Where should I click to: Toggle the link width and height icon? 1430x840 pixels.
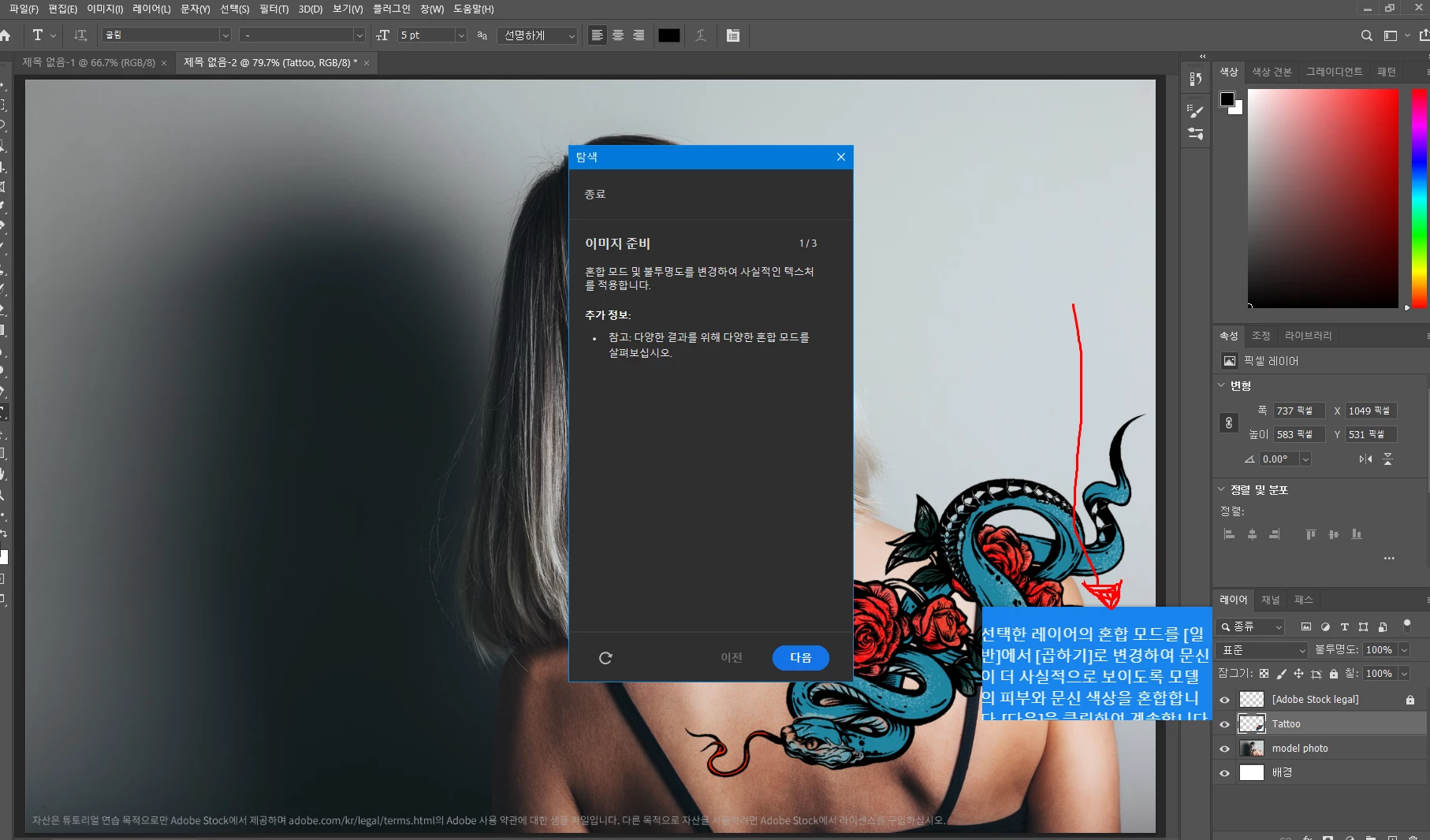1228,423
